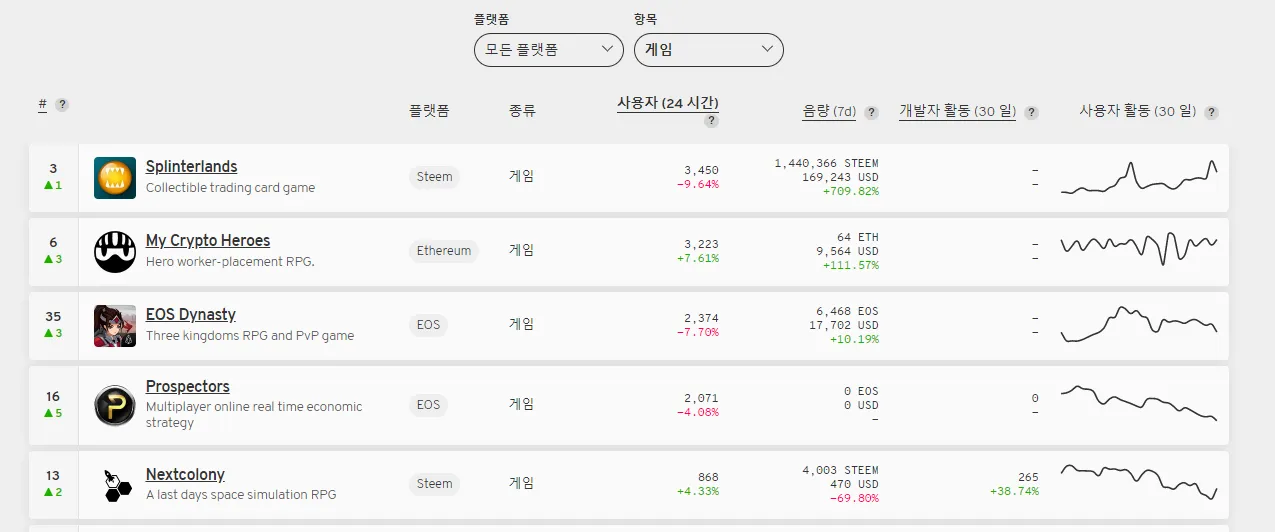Click the Prospectors logo icon

[115, 406]
